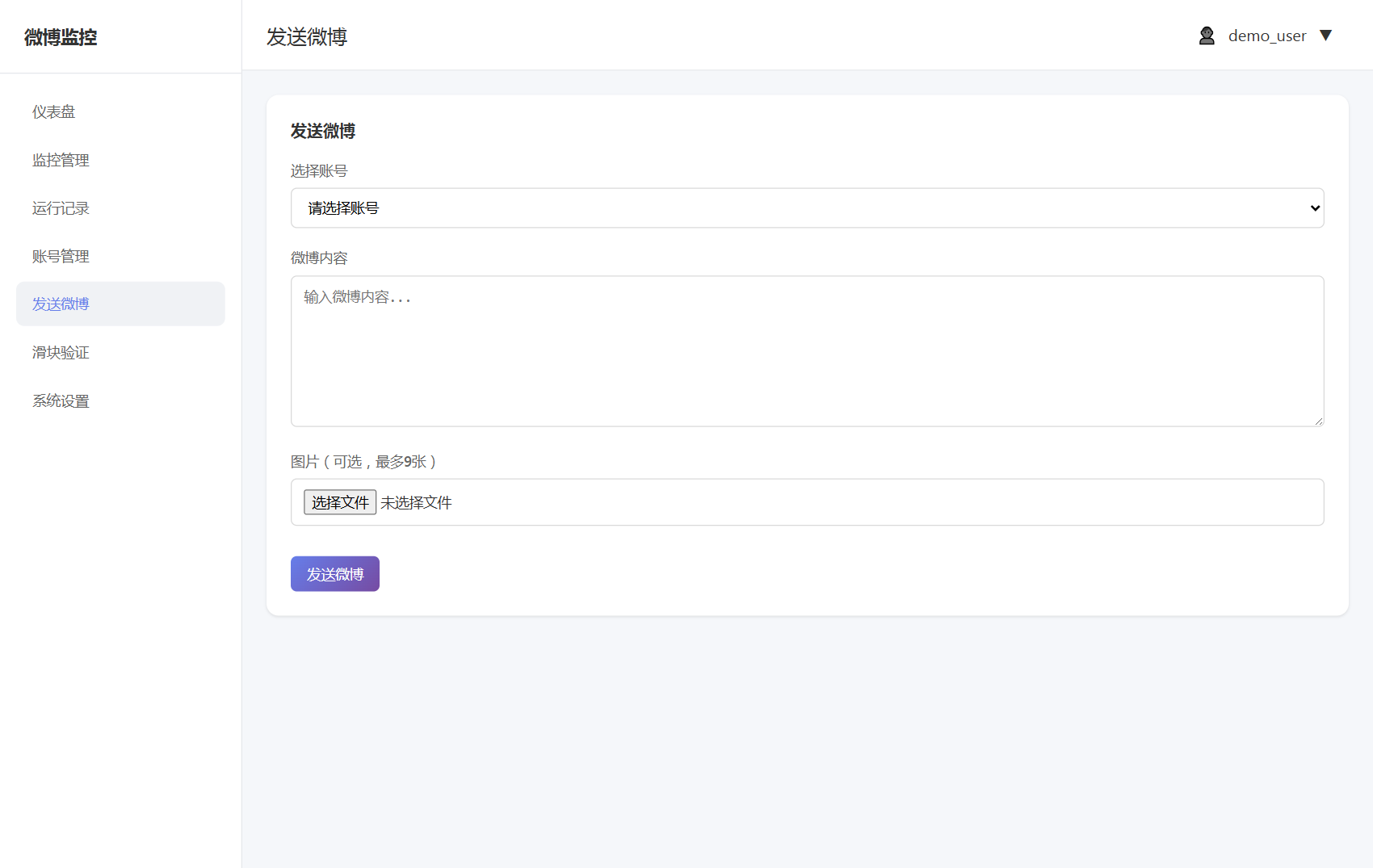Click the demo_user username text

point(1267,36)
